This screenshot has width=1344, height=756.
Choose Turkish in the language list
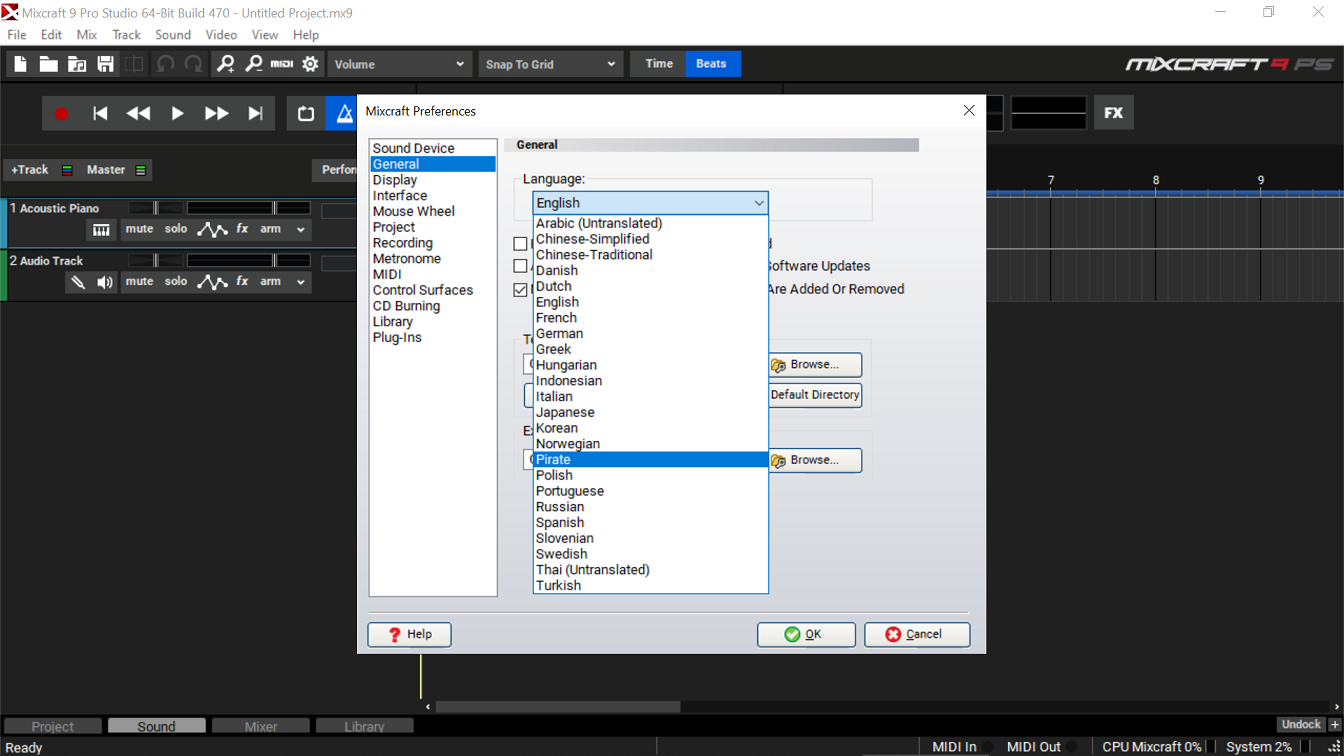pyautogui.click(x=650, y=586)
